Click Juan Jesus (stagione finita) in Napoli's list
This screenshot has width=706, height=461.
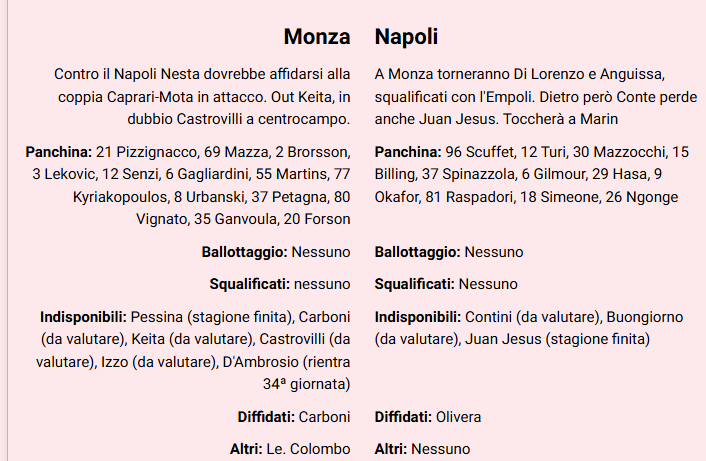558,339
